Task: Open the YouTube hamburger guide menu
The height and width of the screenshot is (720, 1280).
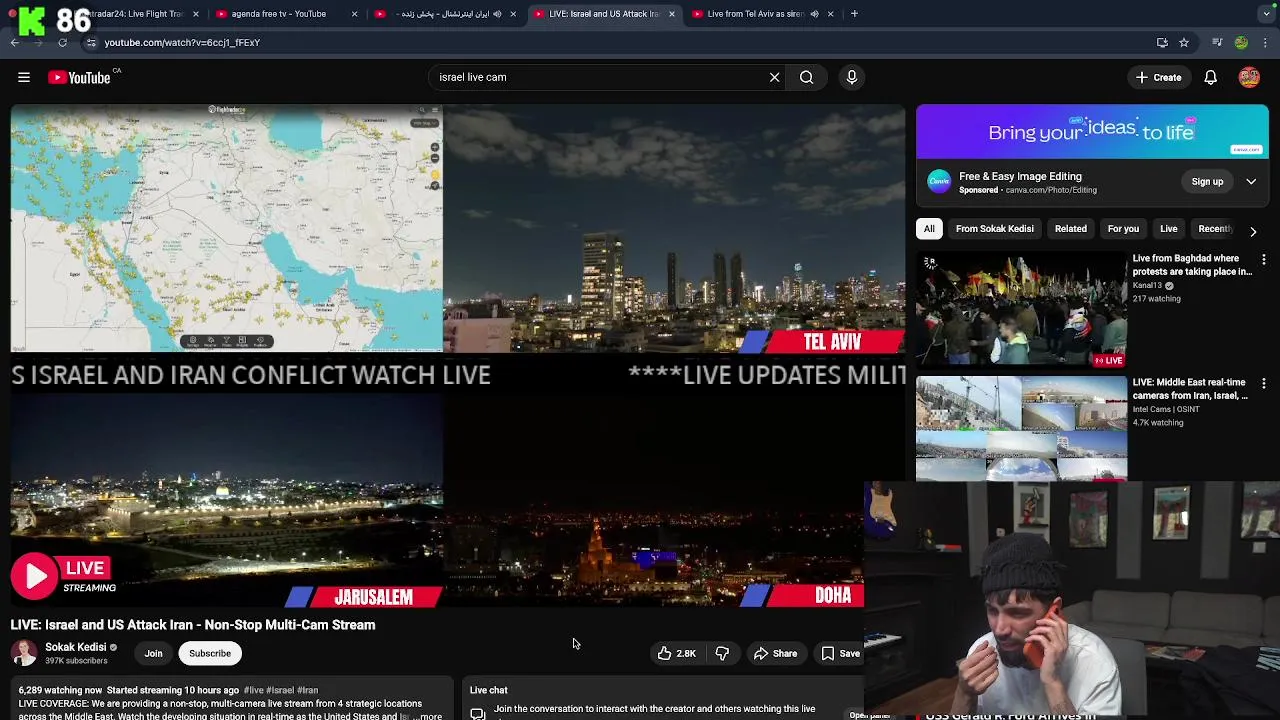Action: click(24, 77)
